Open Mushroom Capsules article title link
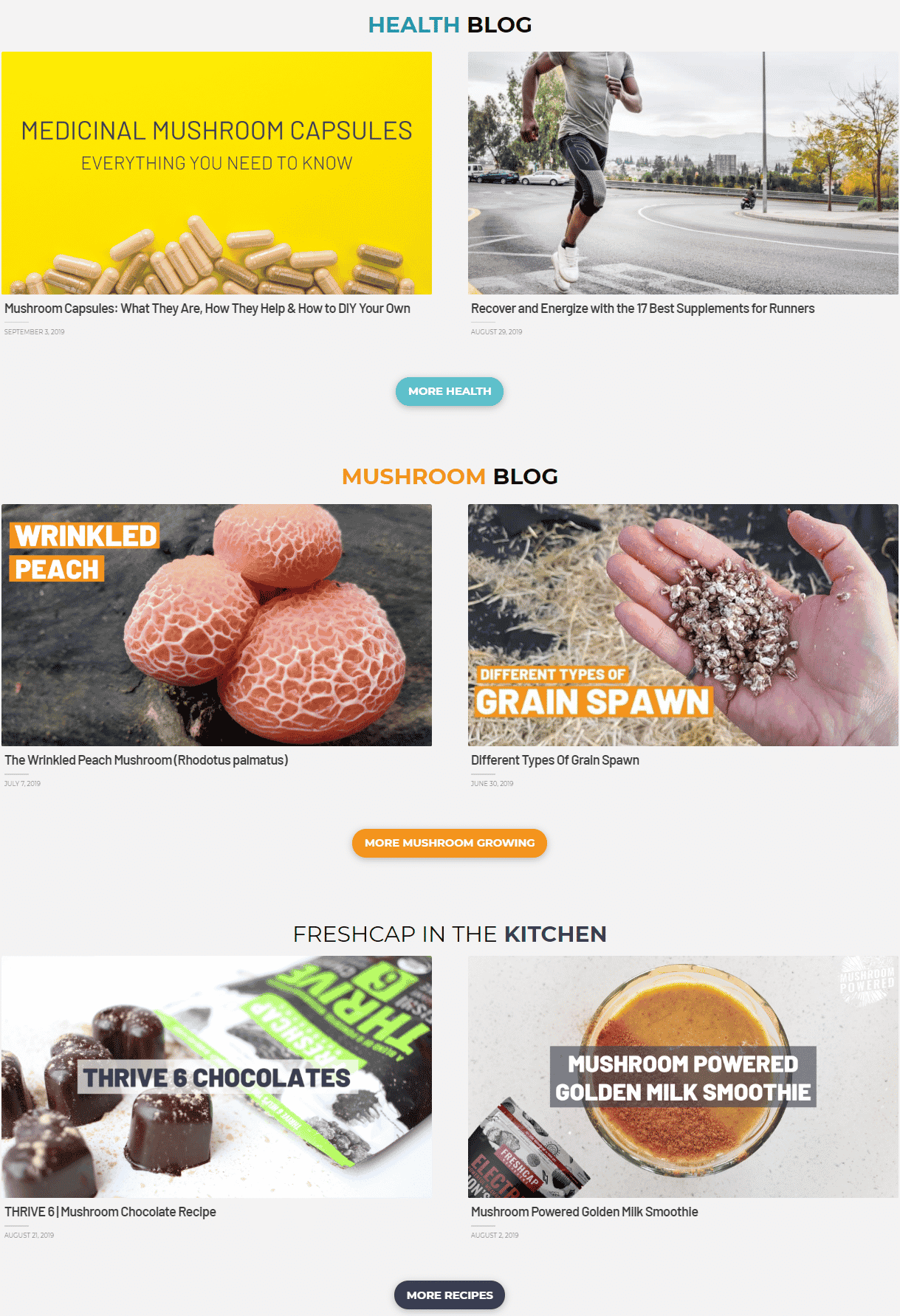This screenshot has height=1316, width=900. point(207,309)
